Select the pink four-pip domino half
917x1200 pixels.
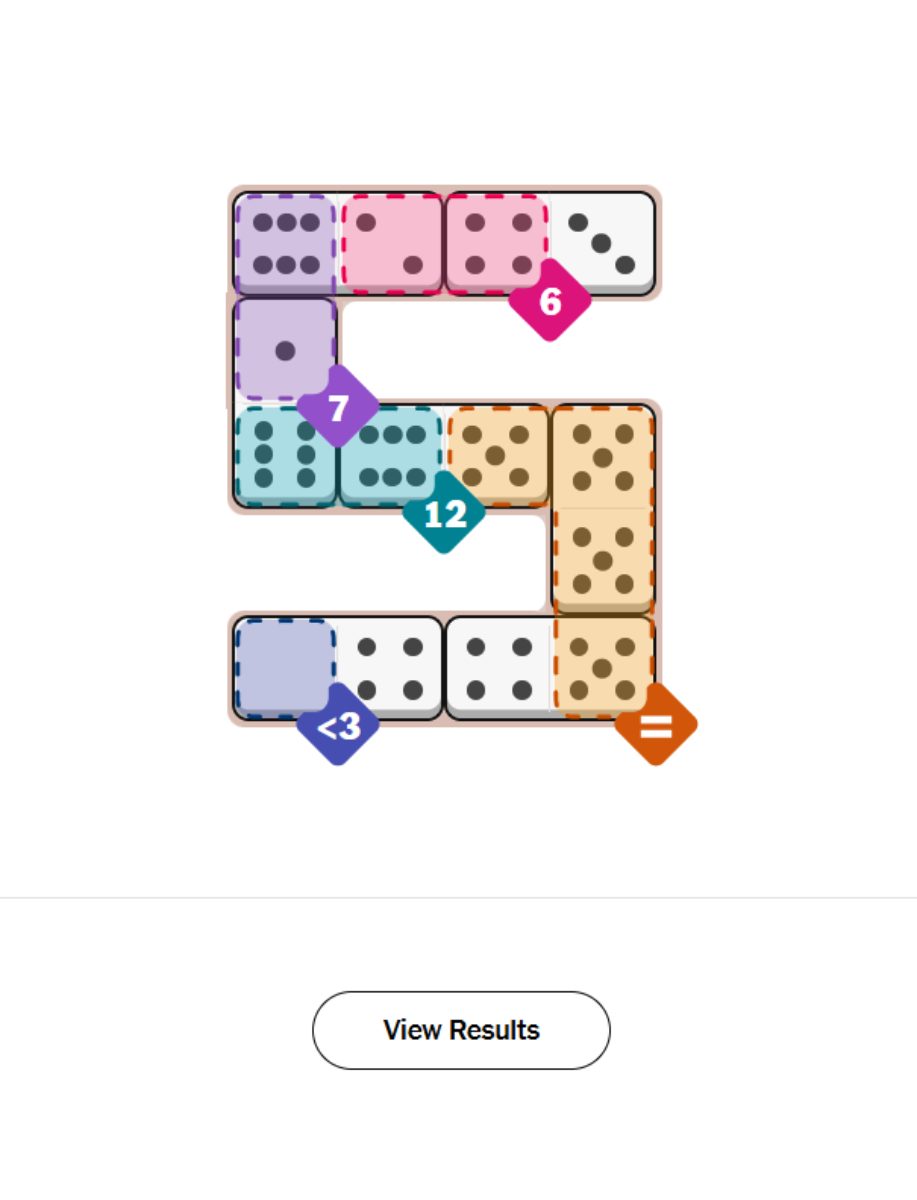497,243
